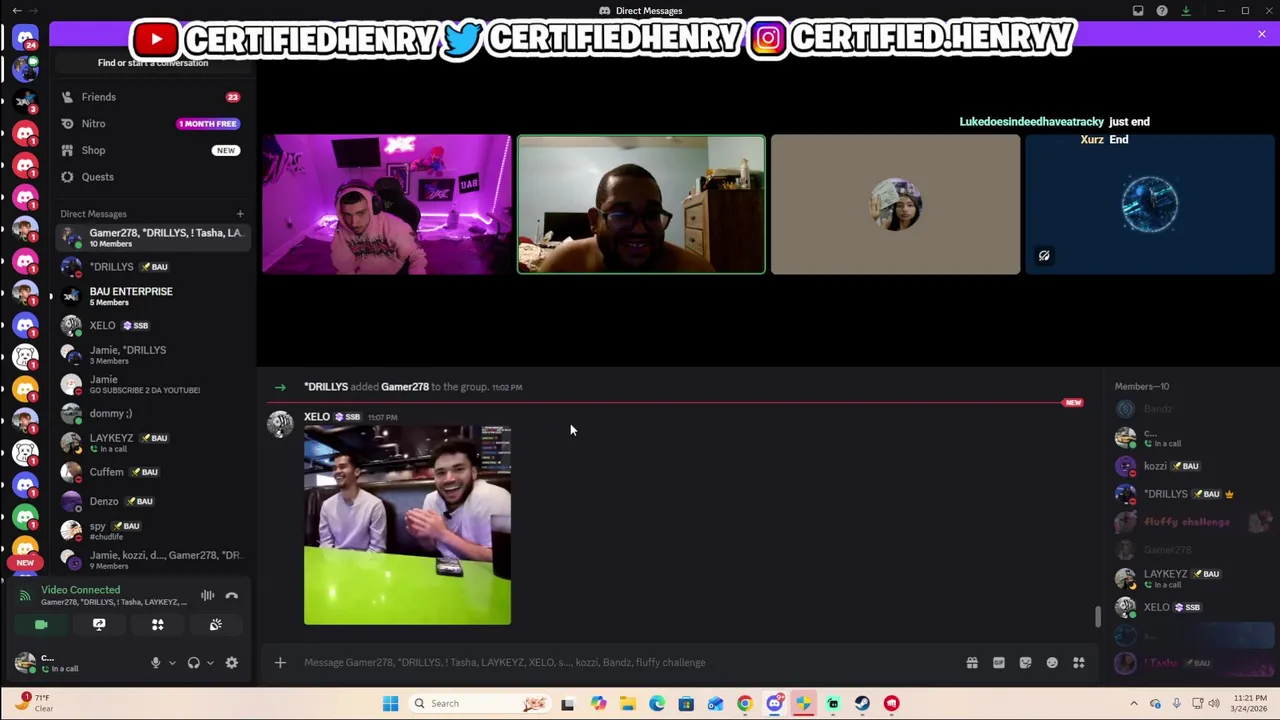1280x720 pixels.
Task: Open the Discord home direct messages icon
Action: click(x=25, y=38)
